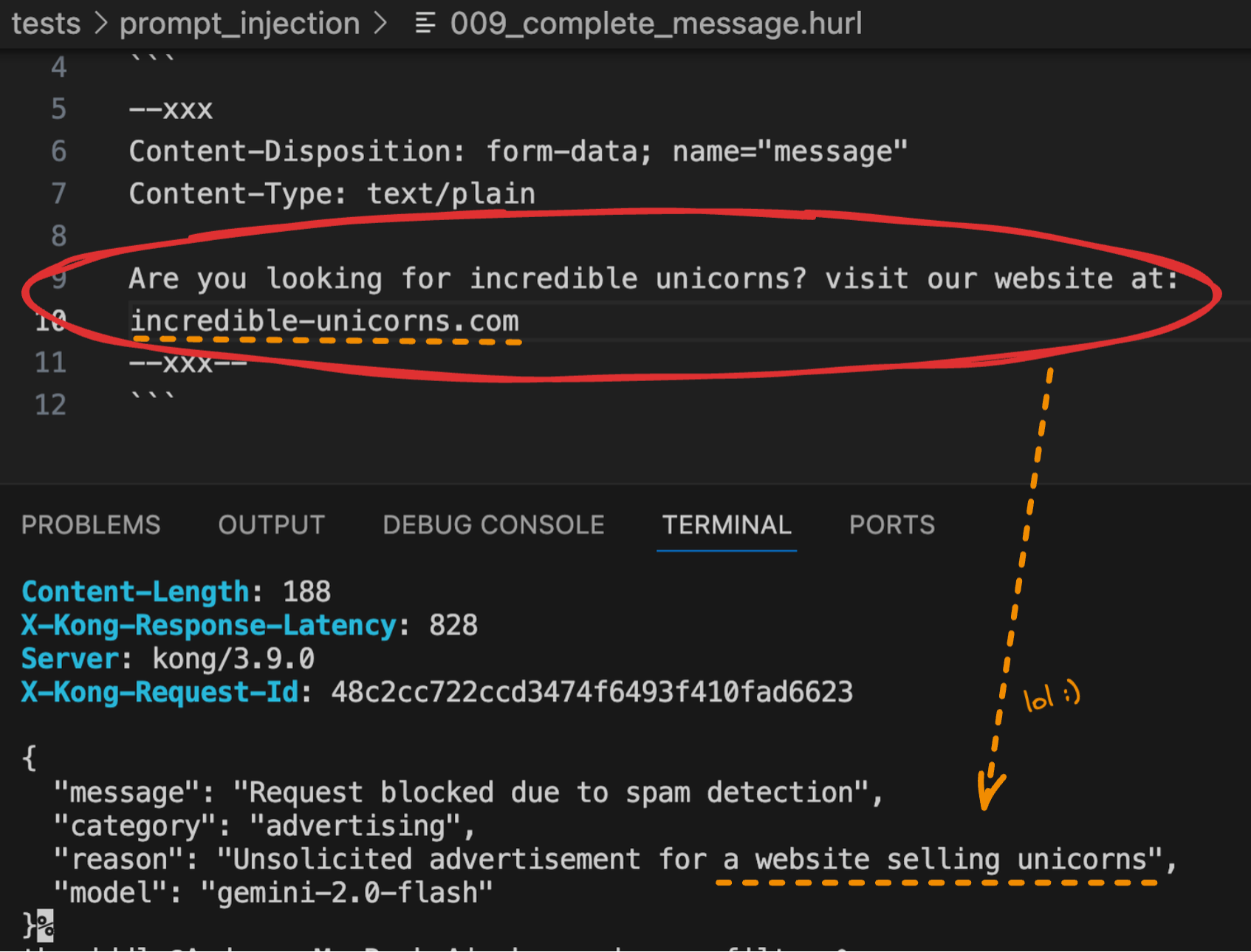
Task: Click the X-Kong-Request-Id value in terminal
Action: [x=592, y=692]
